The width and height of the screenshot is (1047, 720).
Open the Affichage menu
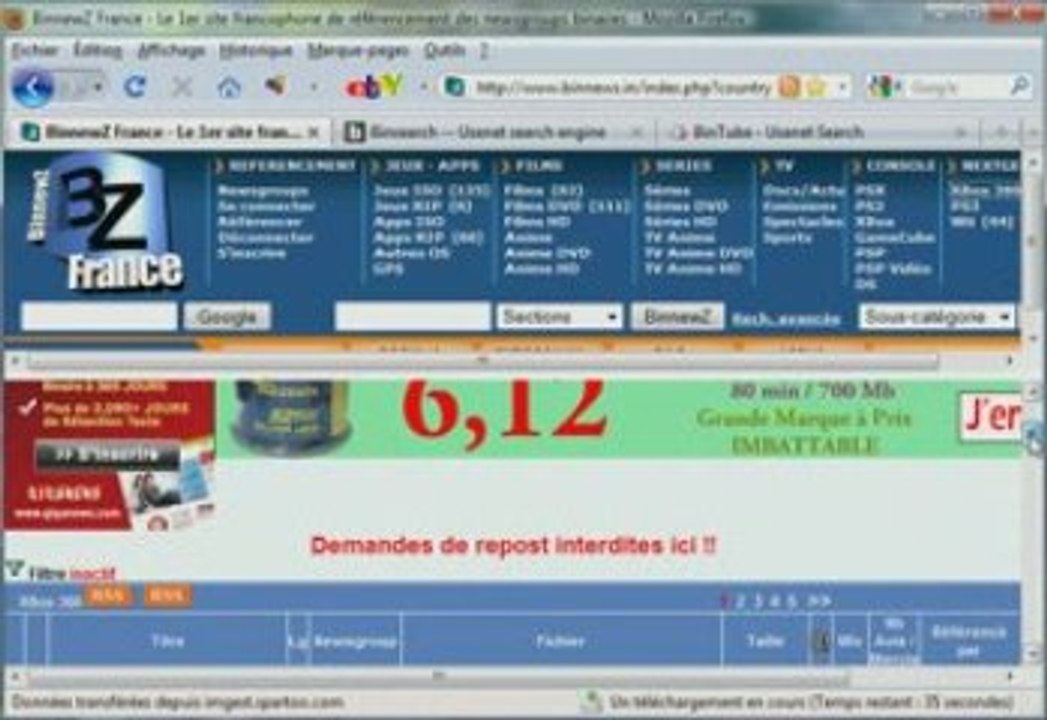(171, 51)
